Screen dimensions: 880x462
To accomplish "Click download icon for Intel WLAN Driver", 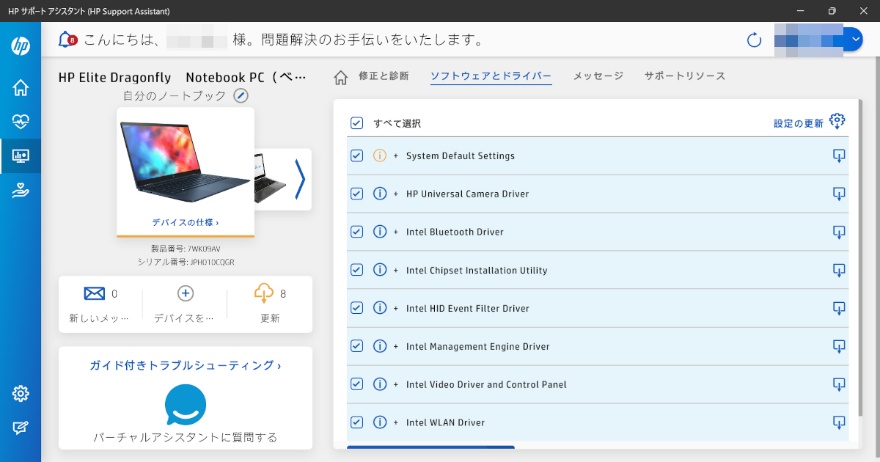I will [x=838, y=423].
